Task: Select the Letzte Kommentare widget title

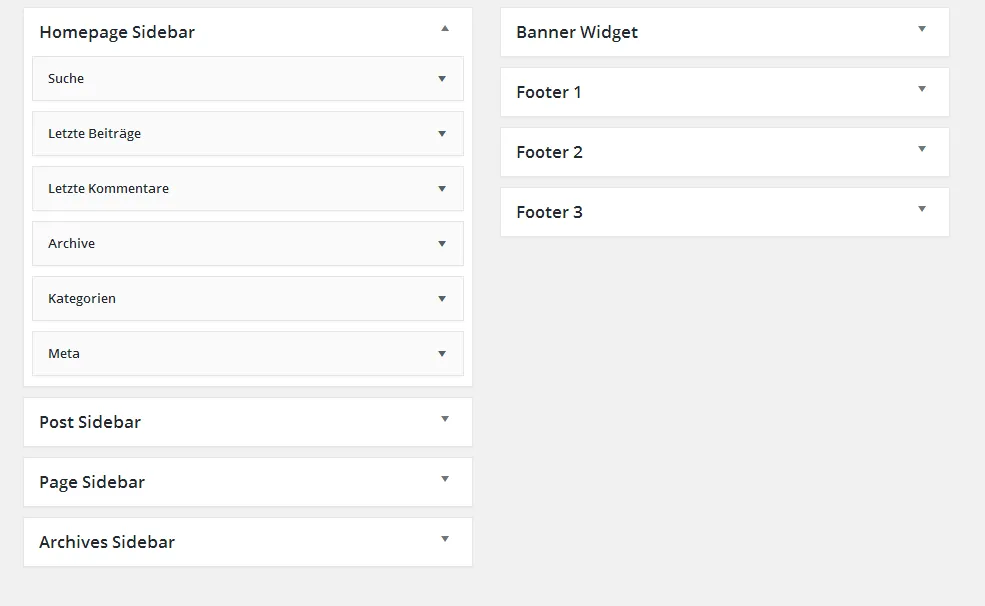Action: [x=108, y=188]
